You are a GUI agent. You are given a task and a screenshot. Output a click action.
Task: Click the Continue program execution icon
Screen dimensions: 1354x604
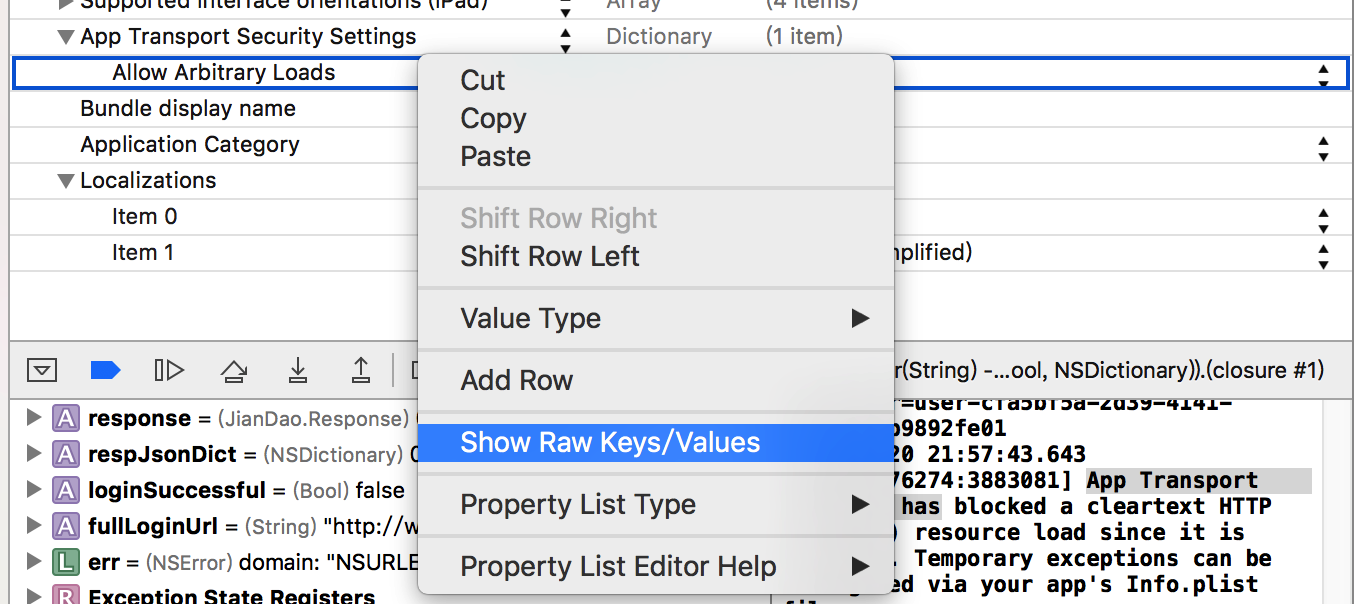169,370
